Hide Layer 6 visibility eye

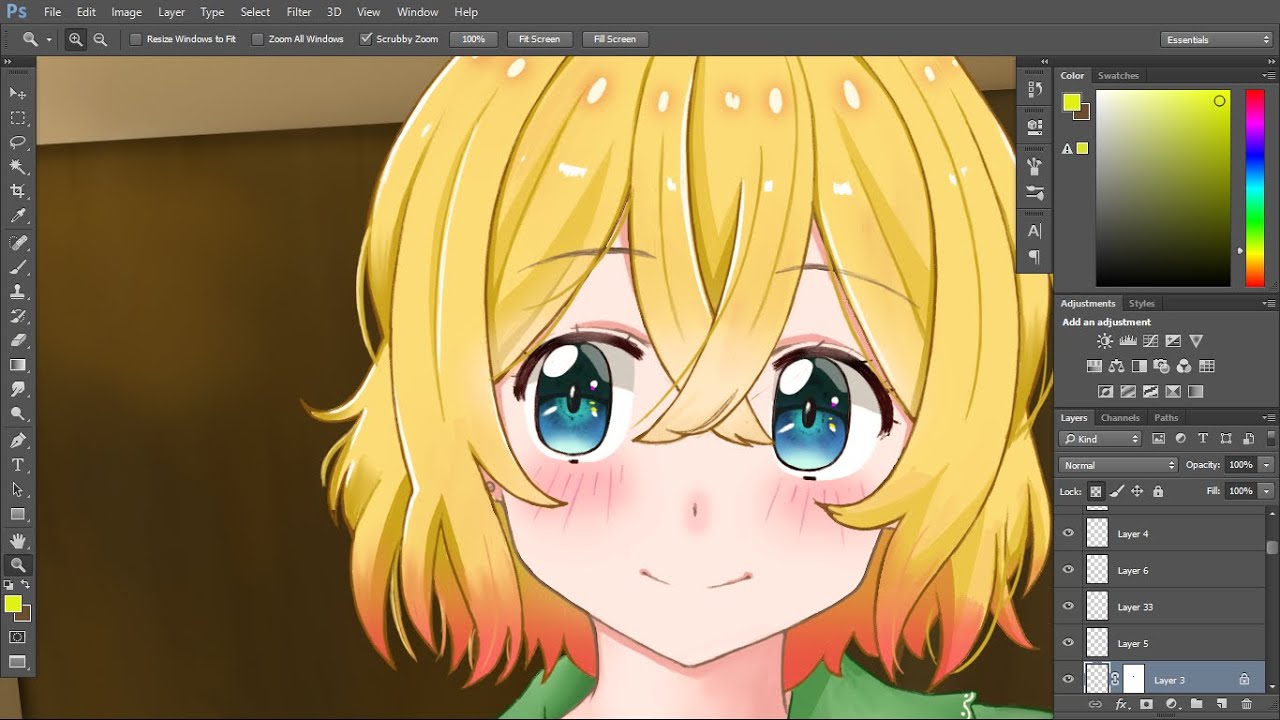pos(1068,570)
